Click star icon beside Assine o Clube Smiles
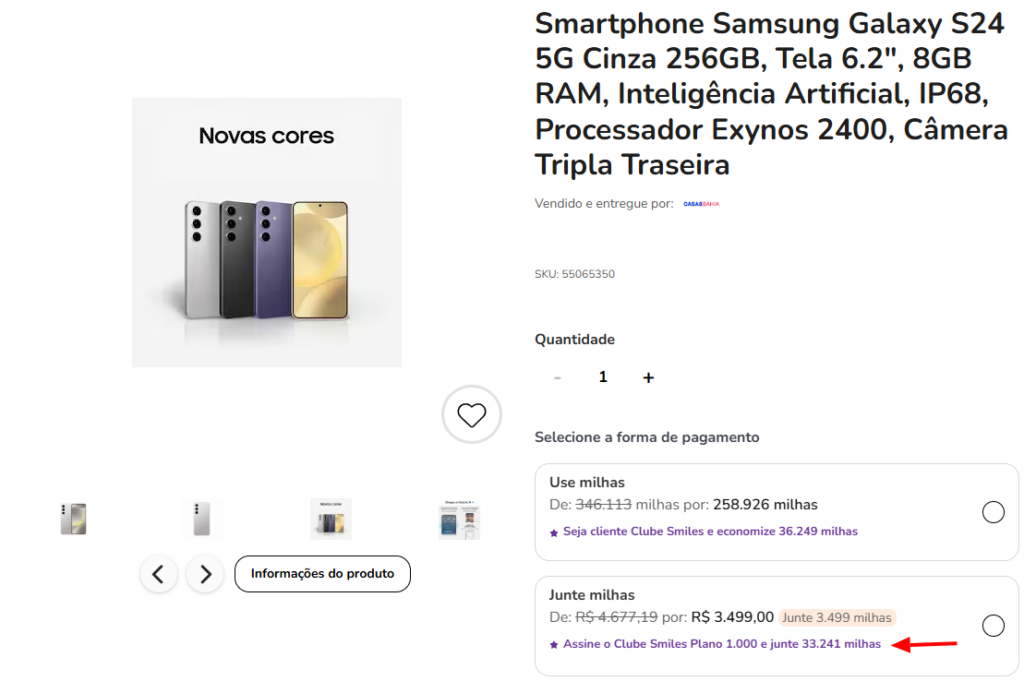1024x681 pixels. (x=554, y=645)
